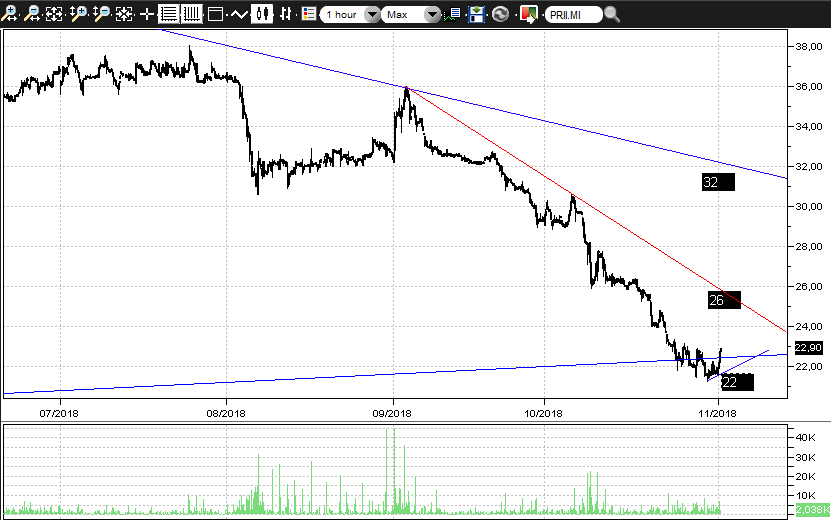
Task: Toggle vertical grid lines
Action: [x=191, y=14]
